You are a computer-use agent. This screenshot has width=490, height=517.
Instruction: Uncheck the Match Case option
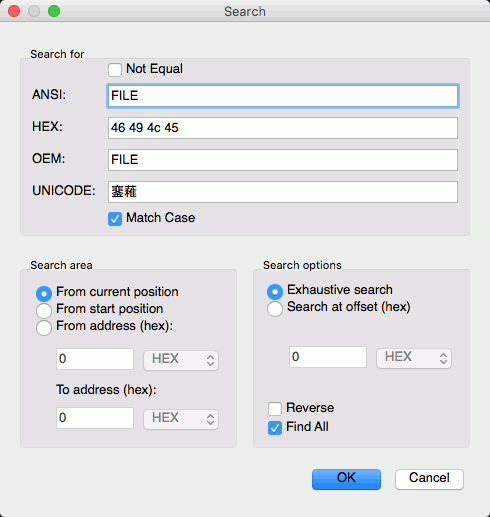point(115,219)
